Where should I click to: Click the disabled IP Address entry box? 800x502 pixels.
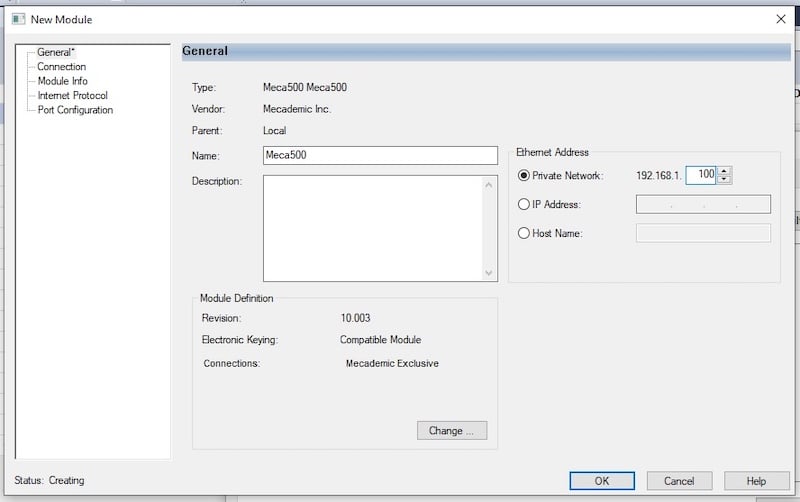[x=703, y=204]
